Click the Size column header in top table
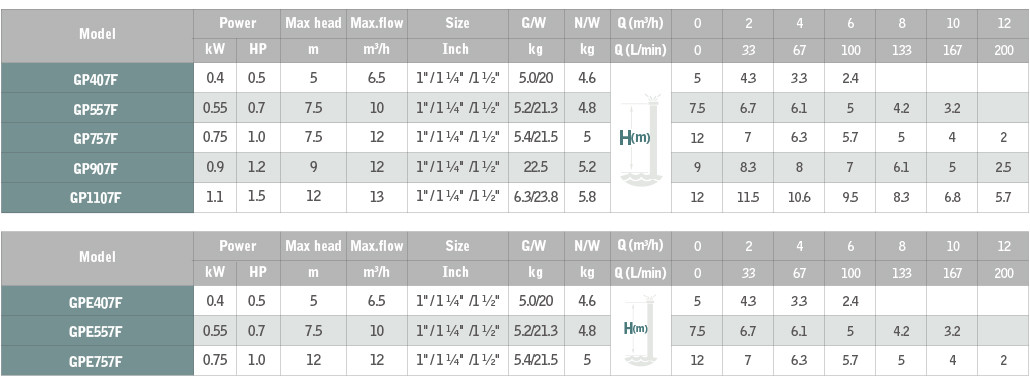This screenshot has height=386, width=1030. click(x=457, y=24)
